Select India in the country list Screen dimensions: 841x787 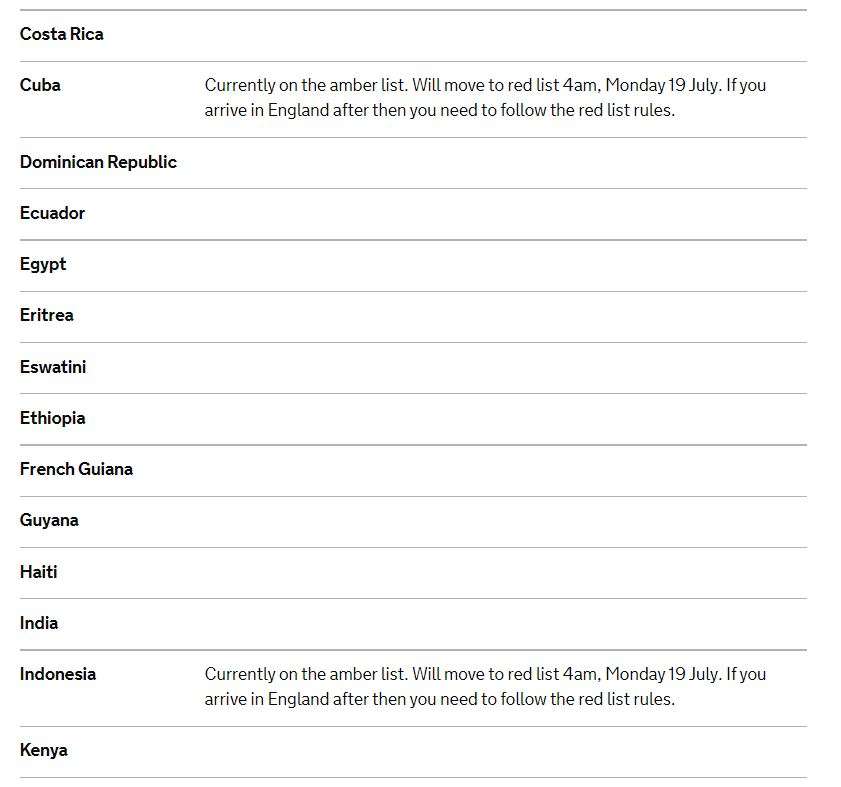coord(39,623)
